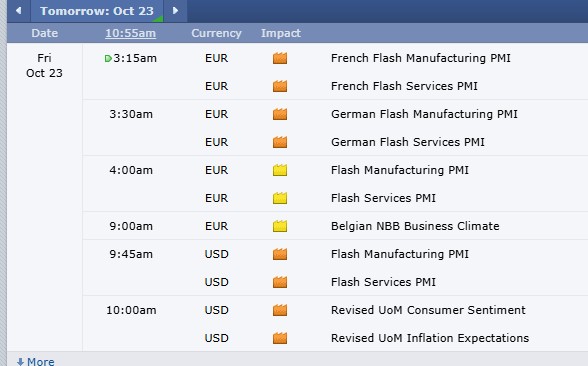This screenshot has width=588, height=366.
Task: Open the Tomorrow: Oct 23 date tab
Action: pyautogui.click(x=97, y=11)
